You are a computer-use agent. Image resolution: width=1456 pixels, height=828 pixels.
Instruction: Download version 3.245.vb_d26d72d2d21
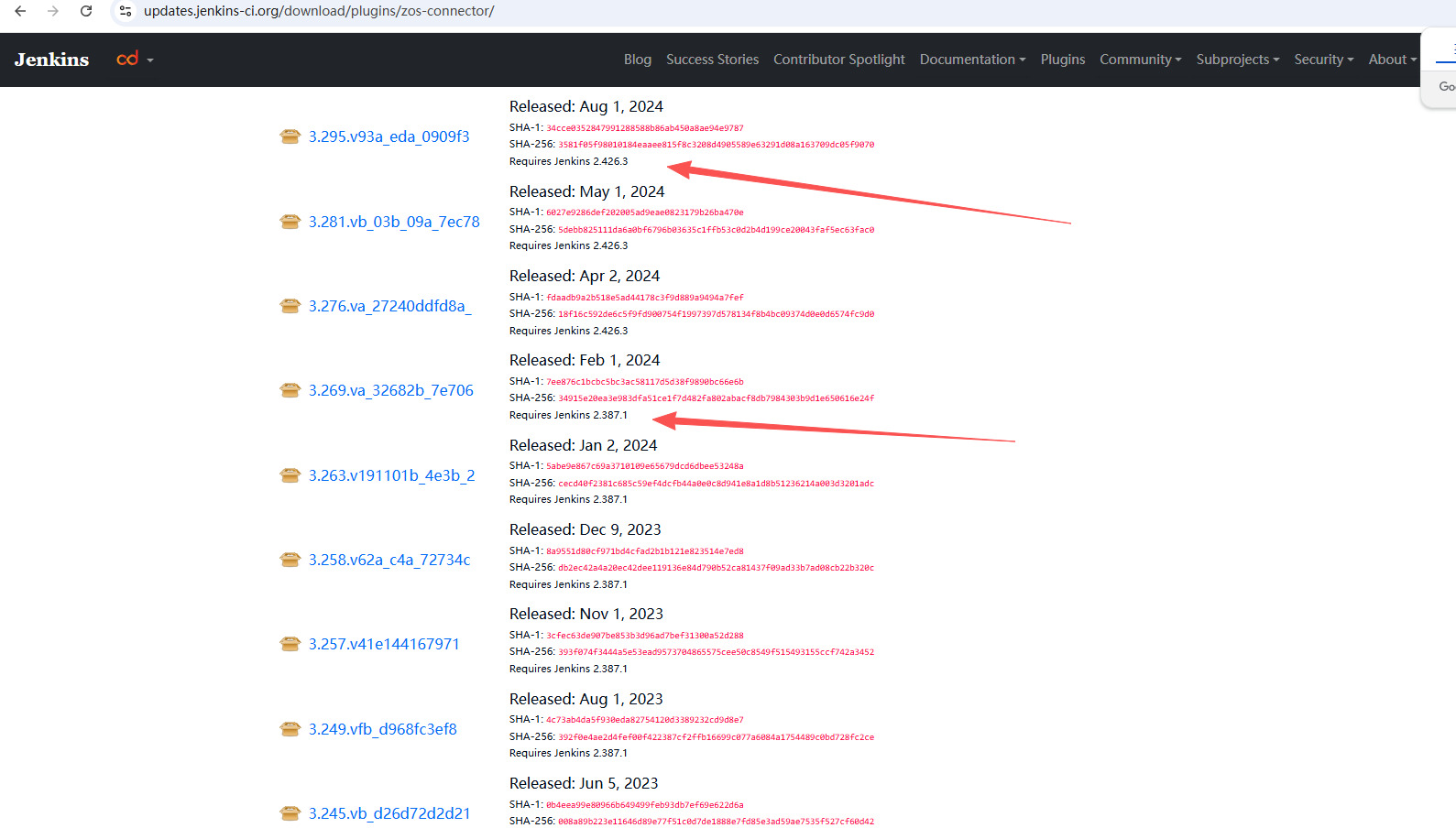(389, 813)
